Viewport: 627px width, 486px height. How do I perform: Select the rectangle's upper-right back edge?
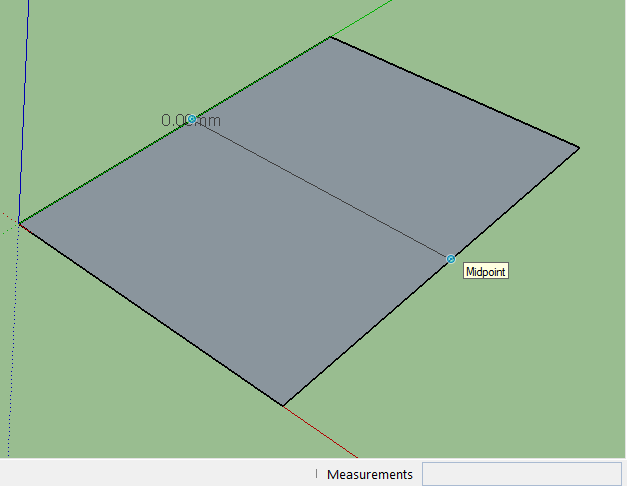[455, 93]
